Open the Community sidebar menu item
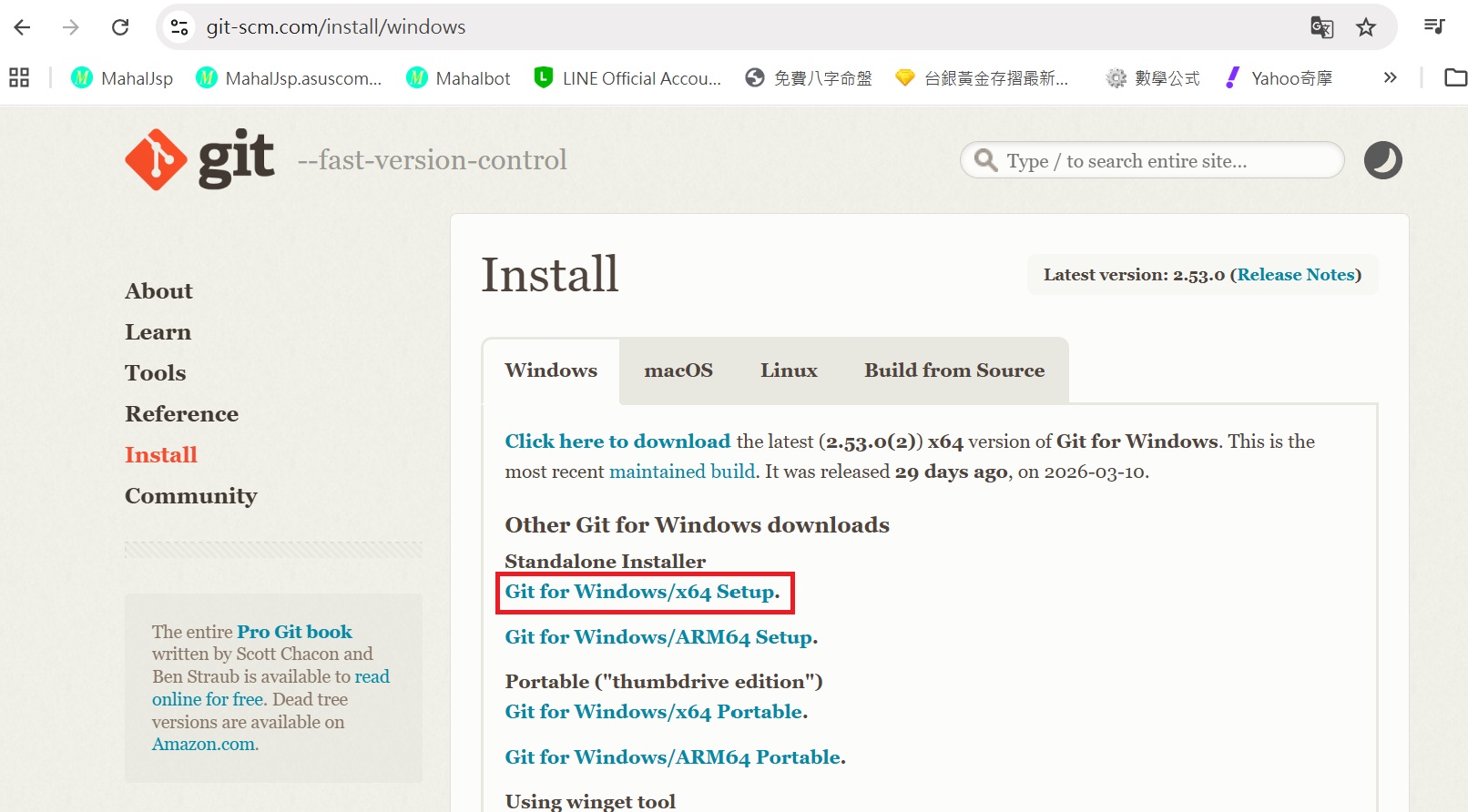The height and width of the screenshot is (812, 1468). click(191, 496)
